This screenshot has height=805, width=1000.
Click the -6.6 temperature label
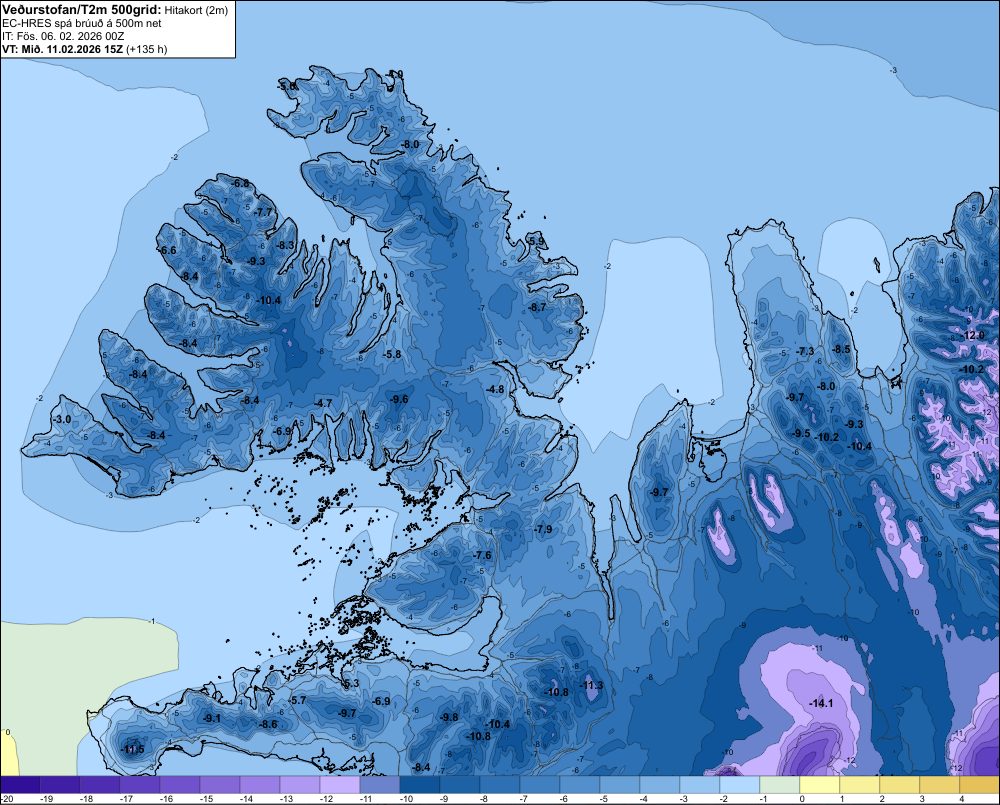[x=167, y=251]
